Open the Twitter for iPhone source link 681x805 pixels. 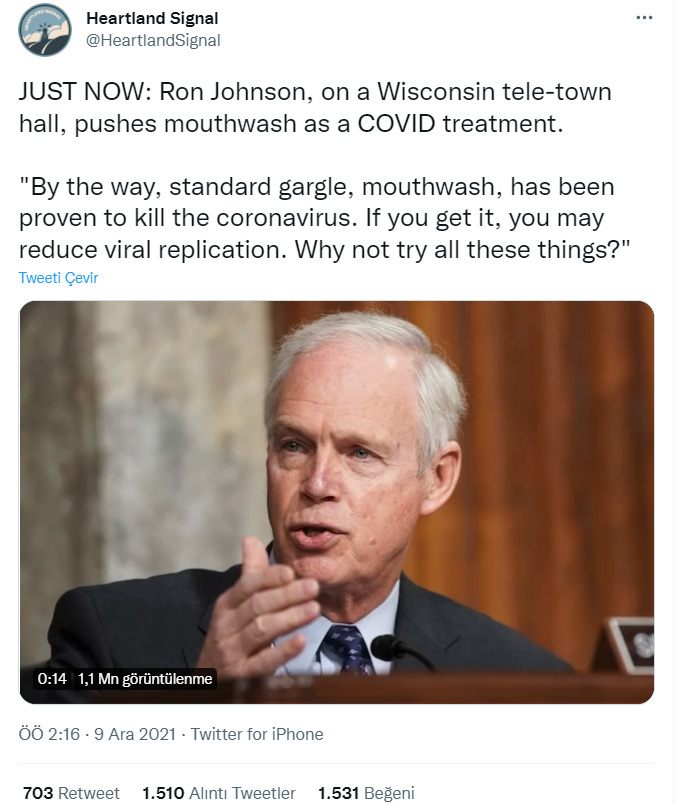(x=257, y=734)
